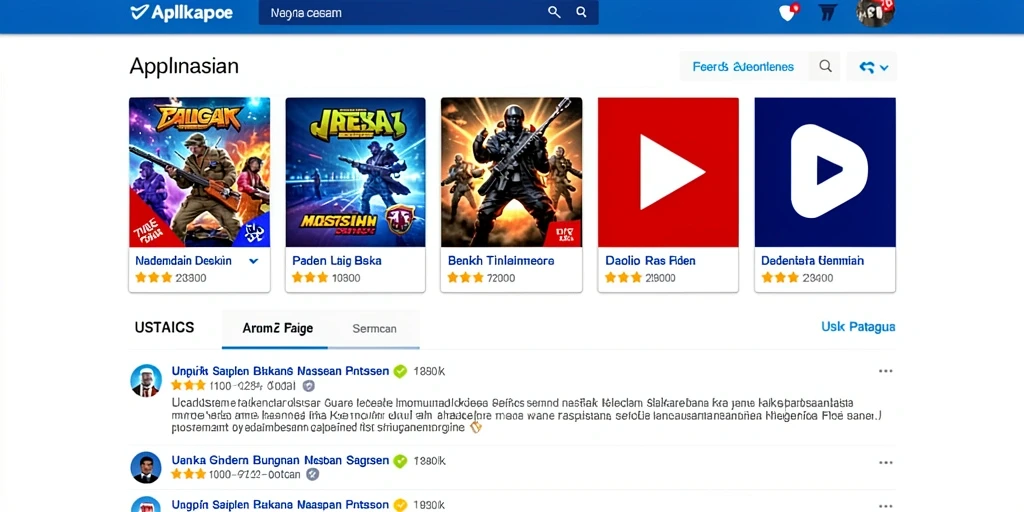Click avatar of Unpirkt Saiplen Bkkans reviewer
This screenshot has height=512, width=1024.
(x=146, y=380)
